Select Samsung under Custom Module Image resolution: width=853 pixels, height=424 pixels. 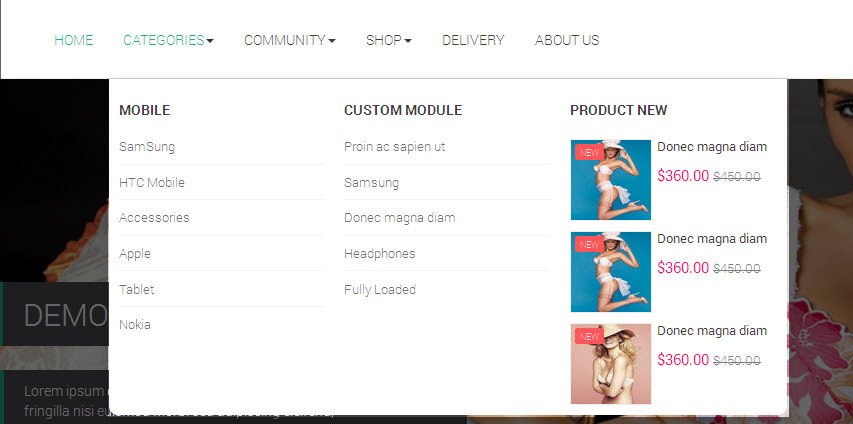(x=371, y=183)
